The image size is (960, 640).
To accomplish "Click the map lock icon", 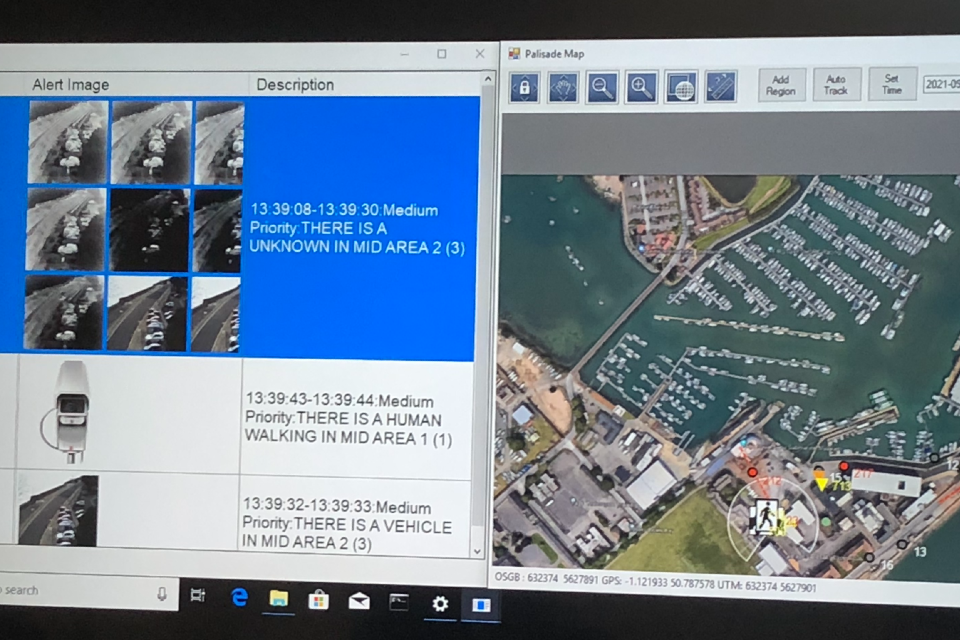I will [524, 88].
